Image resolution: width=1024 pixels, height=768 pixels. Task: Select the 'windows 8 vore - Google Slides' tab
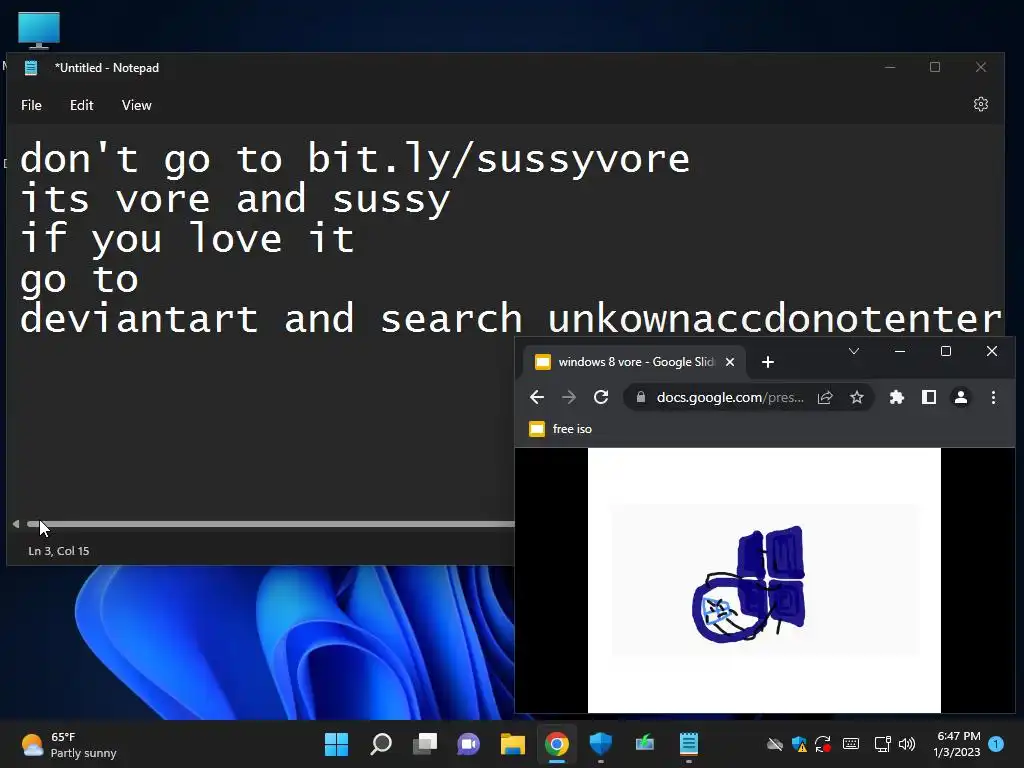pos(635,362)
